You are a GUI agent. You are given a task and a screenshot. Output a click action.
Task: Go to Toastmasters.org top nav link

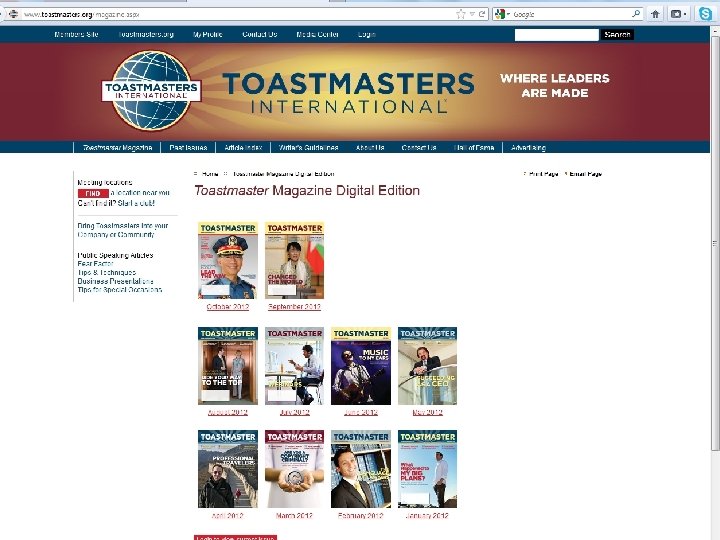tap(146, 34)
